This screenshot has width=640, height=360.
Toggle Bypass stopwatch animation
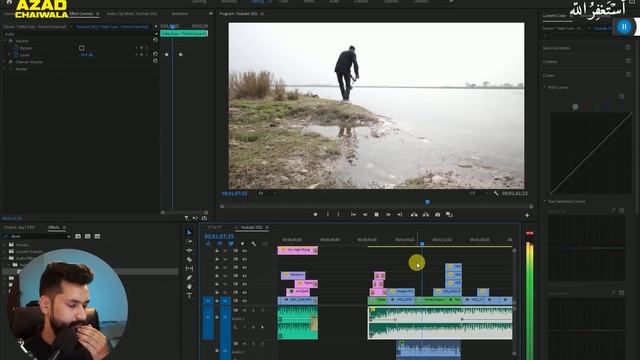pyautogui.click(x=16, y=48)
